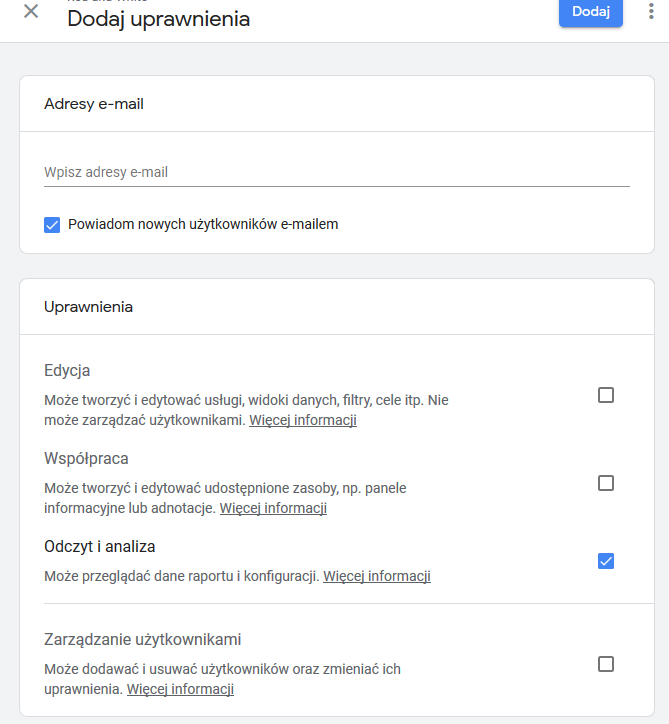Click the Uprawnienia section header

89,307
